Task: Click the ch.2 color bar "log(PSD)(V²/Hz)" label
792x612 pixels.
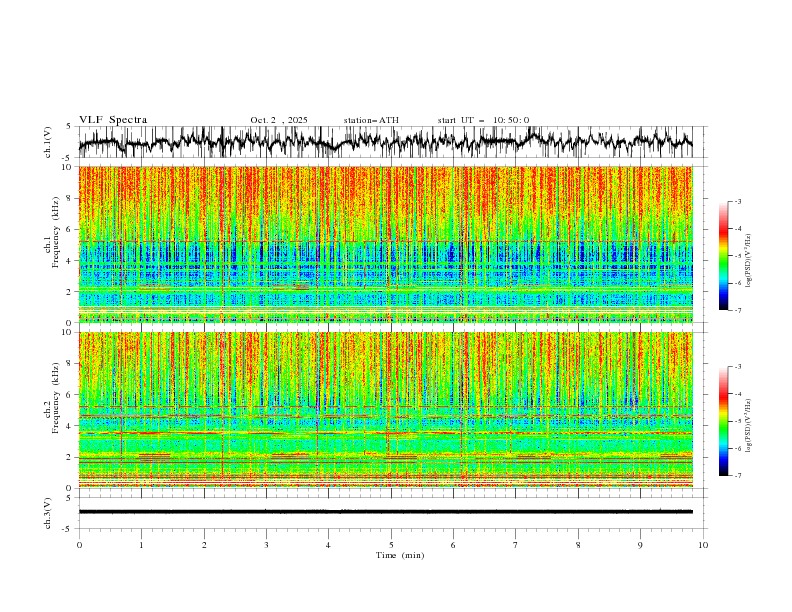Action: (x=749, y=425)
